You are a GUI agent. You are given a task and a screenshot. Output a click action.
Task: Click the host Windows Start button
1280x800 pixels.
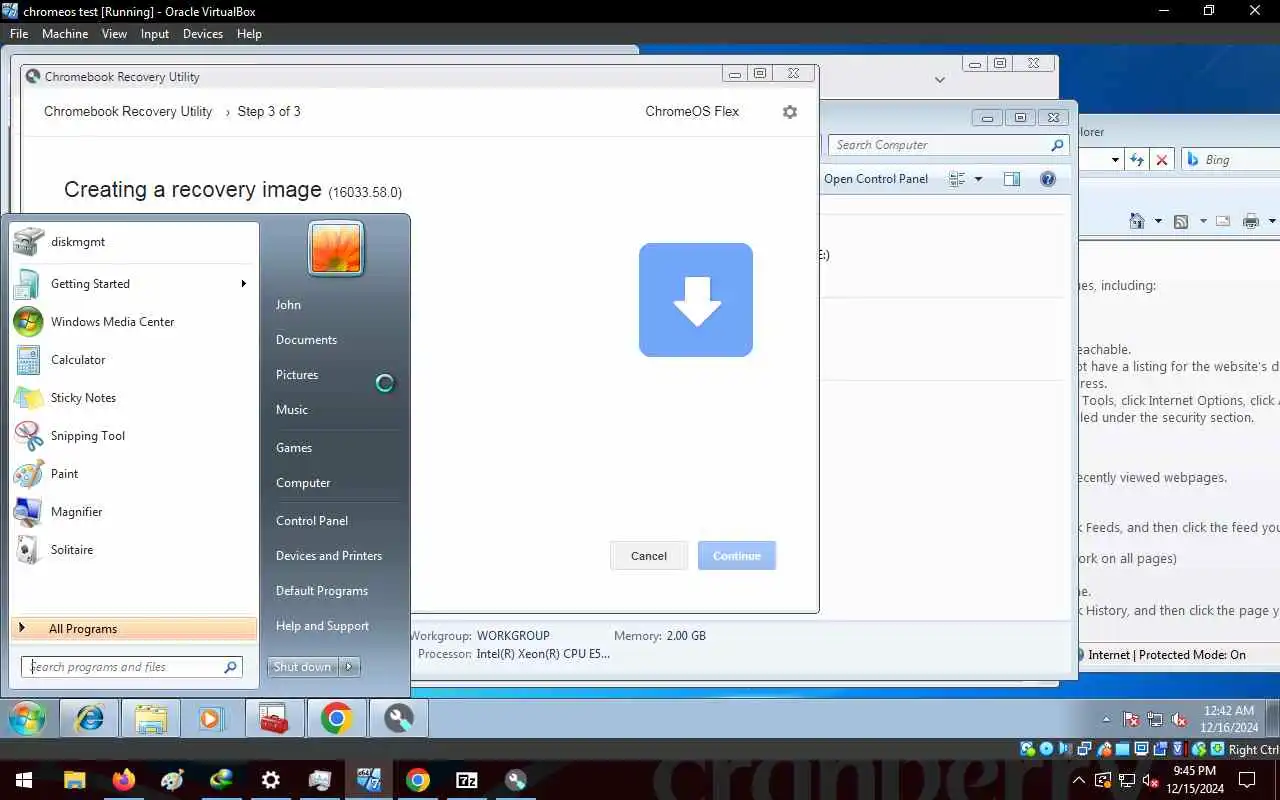tap(24, 780)
